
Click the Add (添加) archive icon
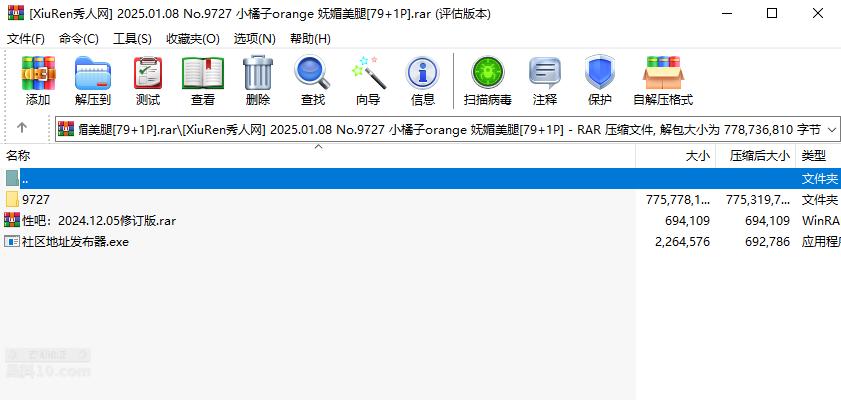(38, 73)
